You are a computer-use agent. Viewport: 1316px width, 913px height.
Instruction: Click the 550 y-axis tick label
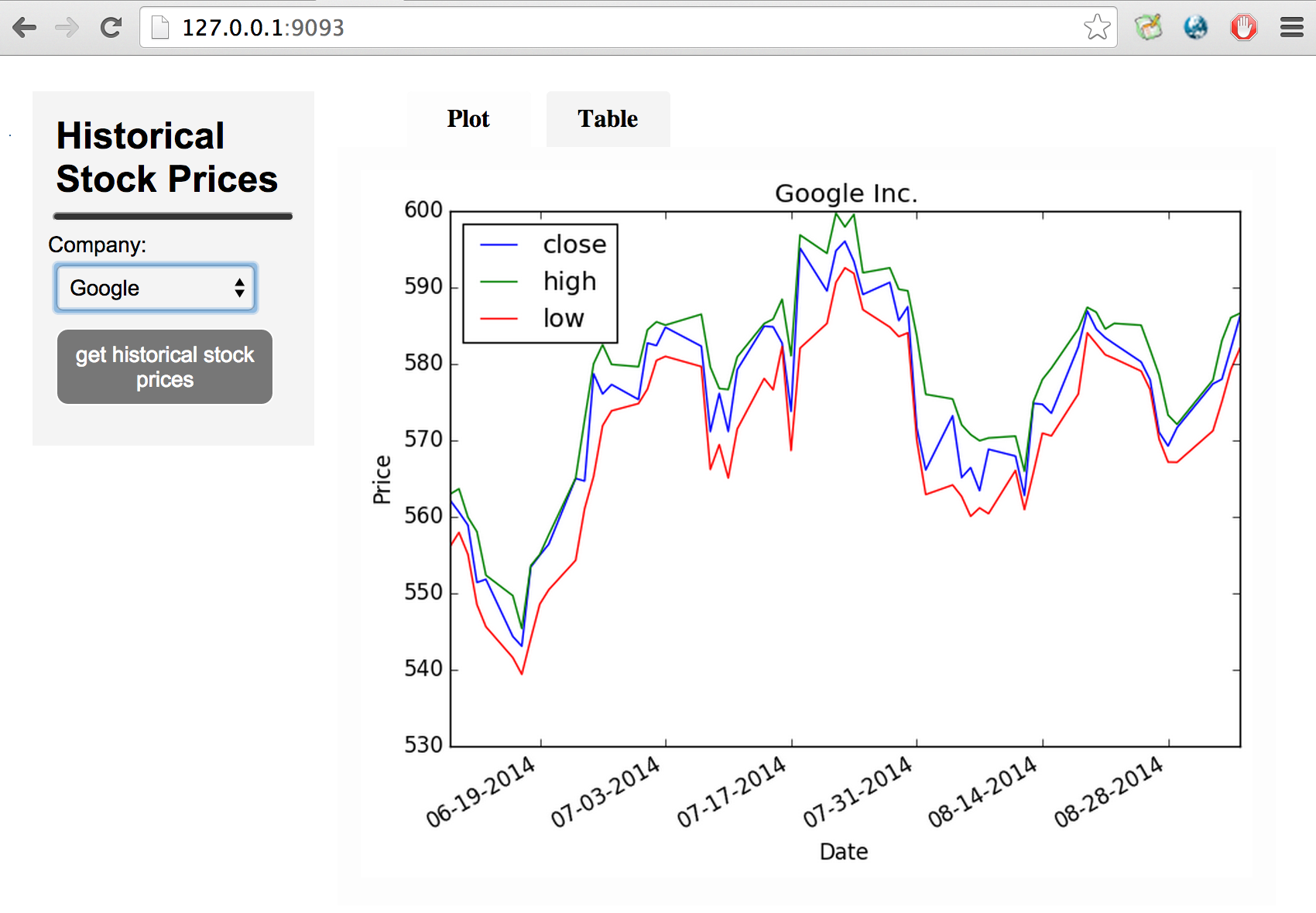(423, 593)
